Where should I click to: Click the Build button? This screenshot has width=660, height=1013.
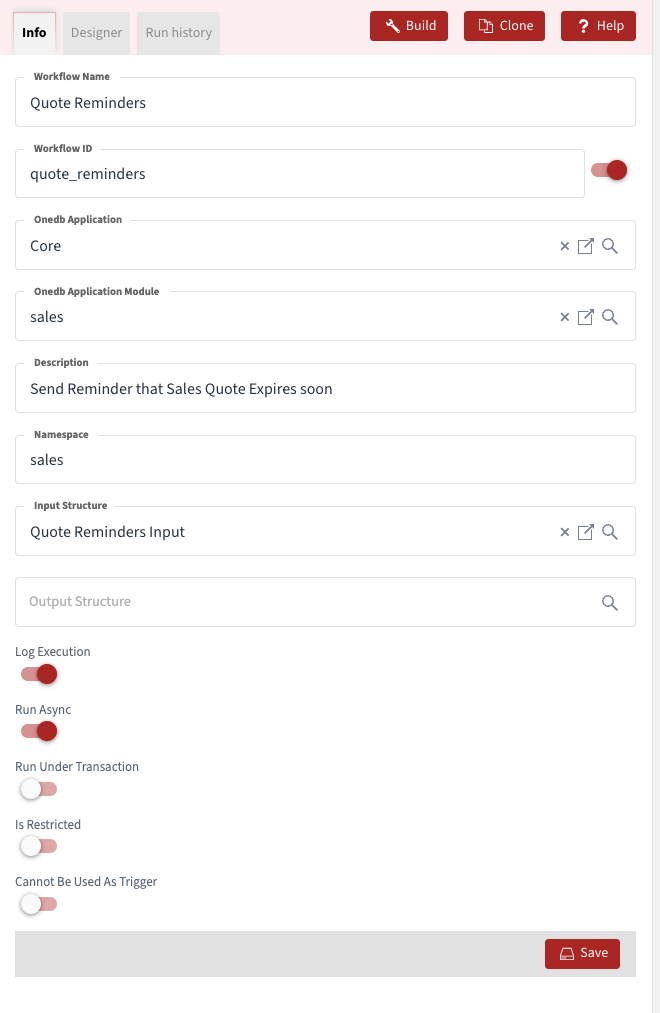(408, 25)
